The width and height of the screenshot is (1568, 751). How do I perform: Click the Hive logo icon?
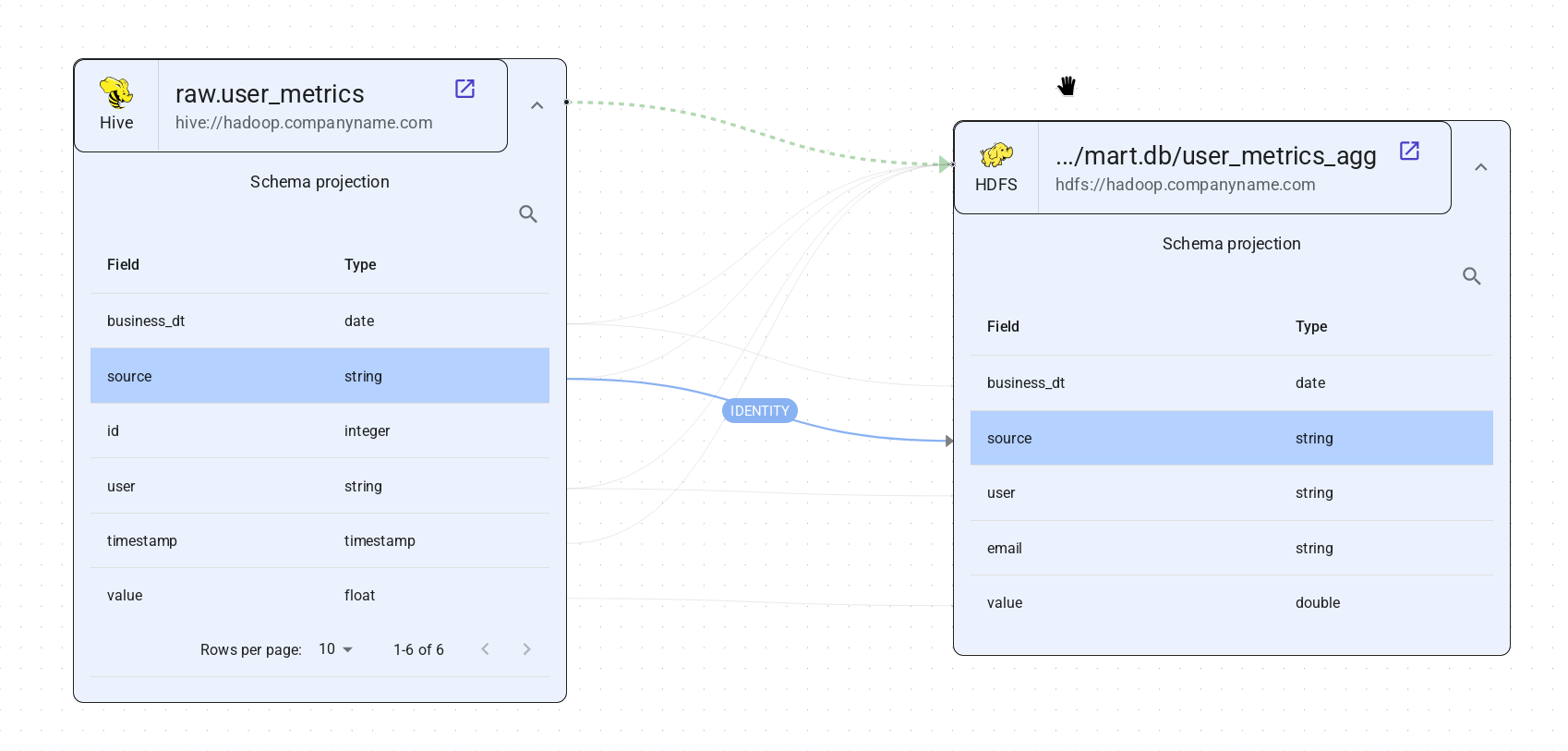click(116, 92)
